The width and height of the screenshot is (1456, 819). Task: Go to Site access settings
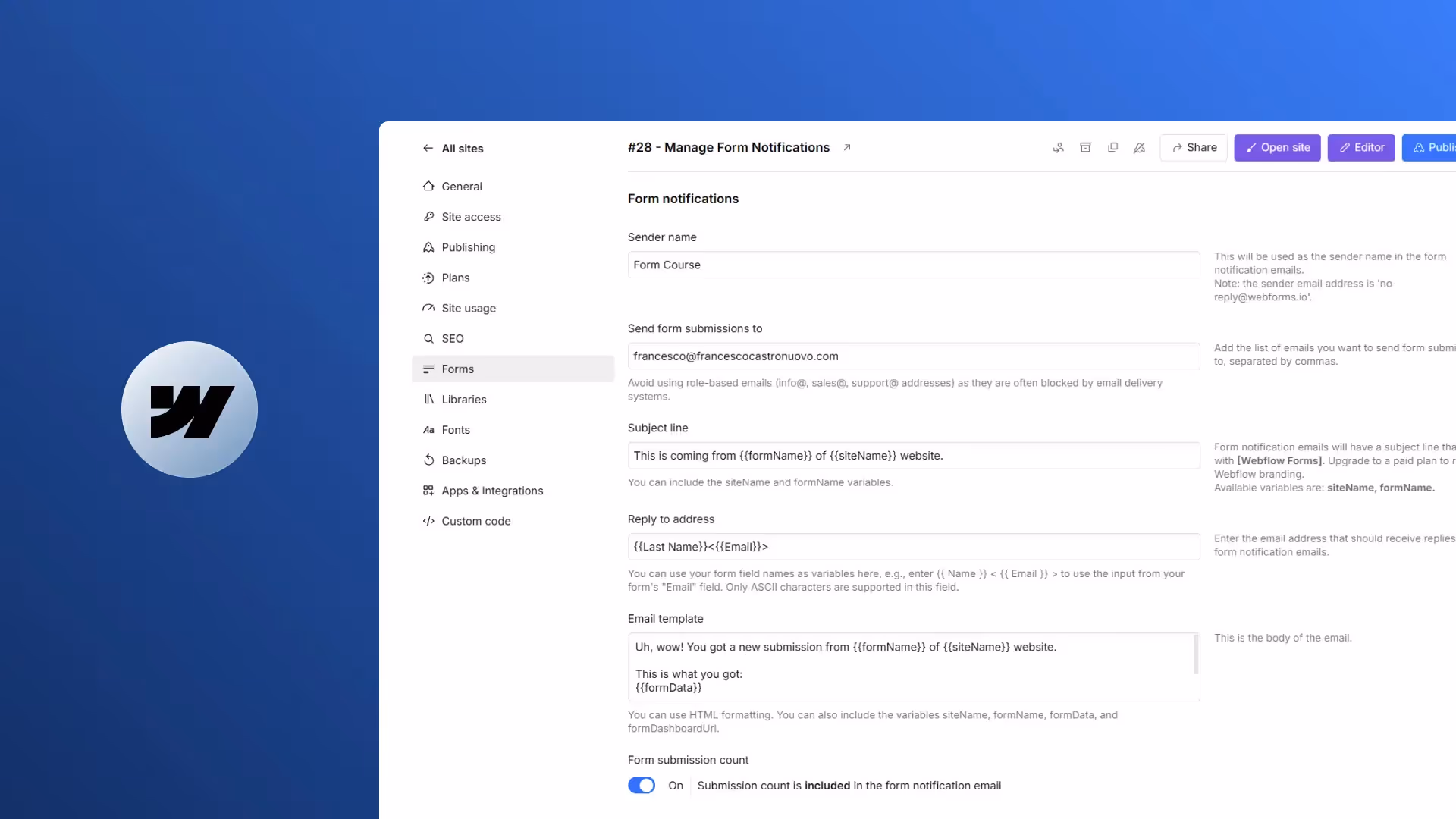[471, 217]
